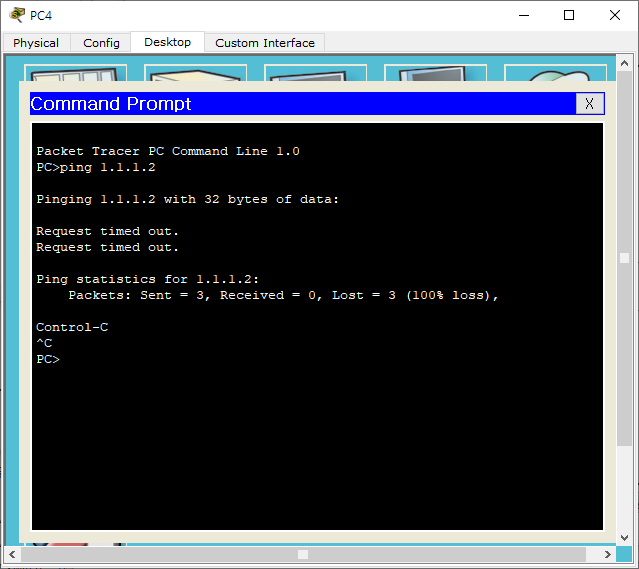Image resolution: width=639 pixels, height=569 pixels.
Task: Click 'Packet Tracer PC Command Line 1.0' text
Action: coord(168,151)
